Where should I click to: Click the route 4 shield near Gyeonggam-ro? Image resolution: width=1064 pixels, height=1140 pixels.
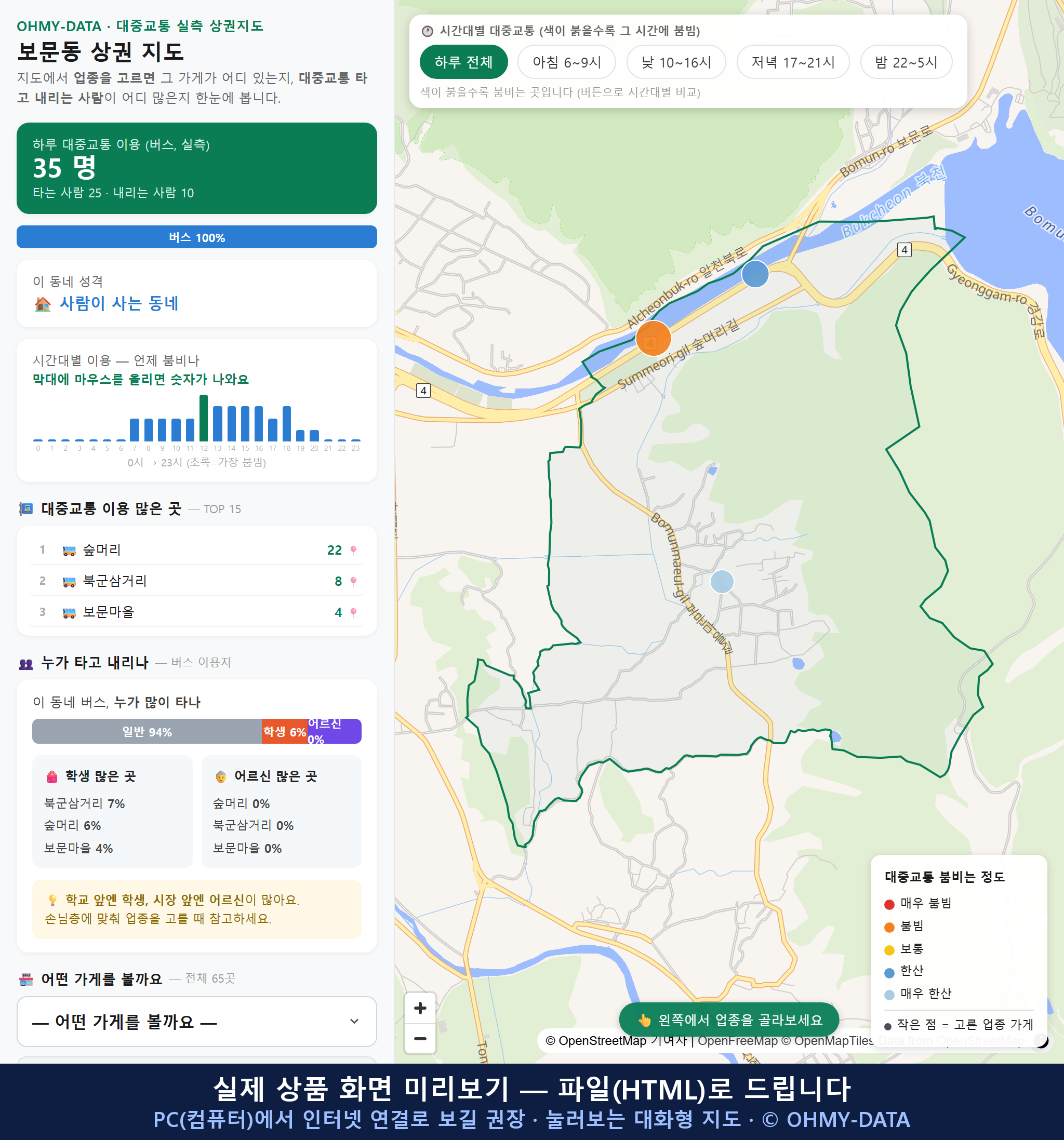(x=904, y=249)
